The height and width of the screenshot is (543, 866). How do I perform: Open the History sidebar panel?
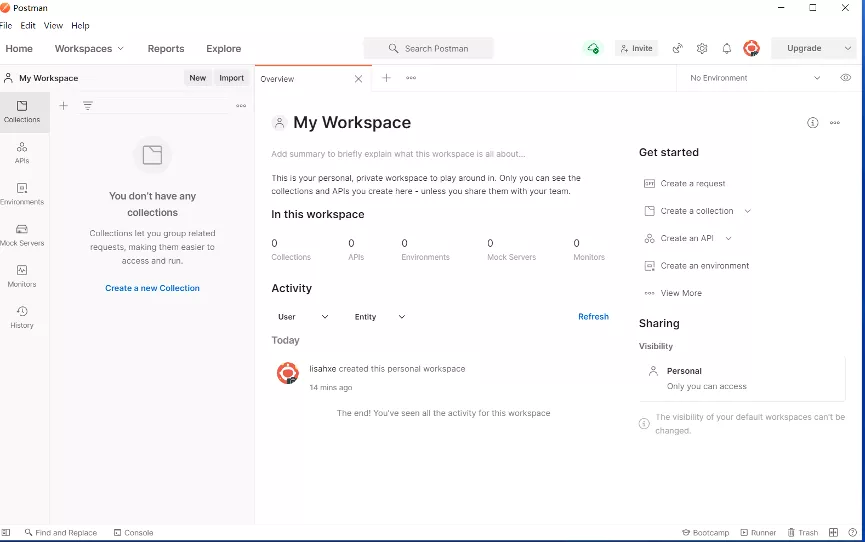(22, 318)
